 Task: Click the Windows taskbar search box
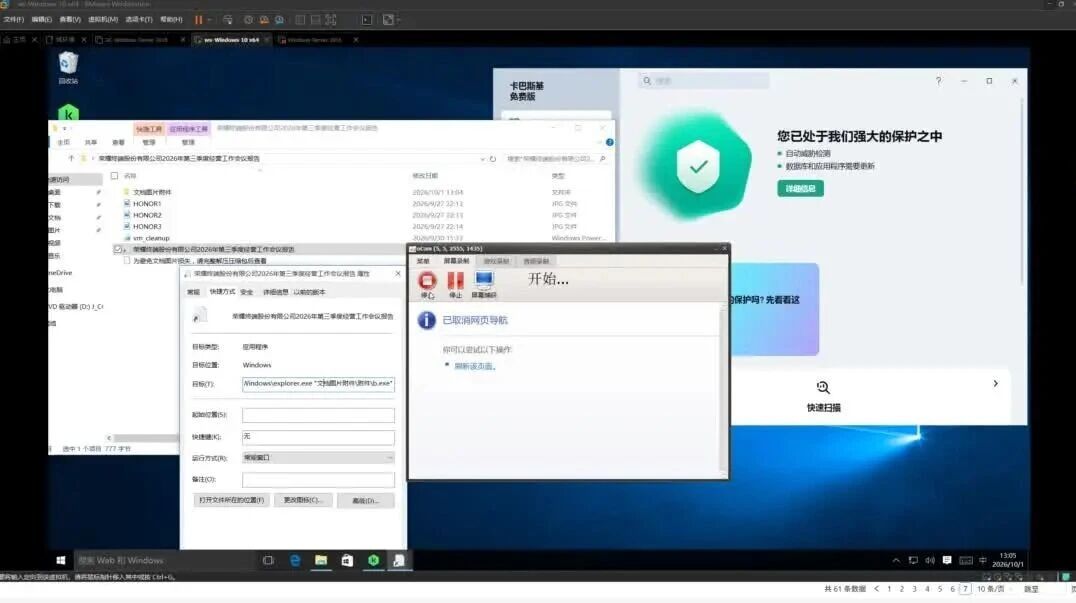click(x=163, y=560)
